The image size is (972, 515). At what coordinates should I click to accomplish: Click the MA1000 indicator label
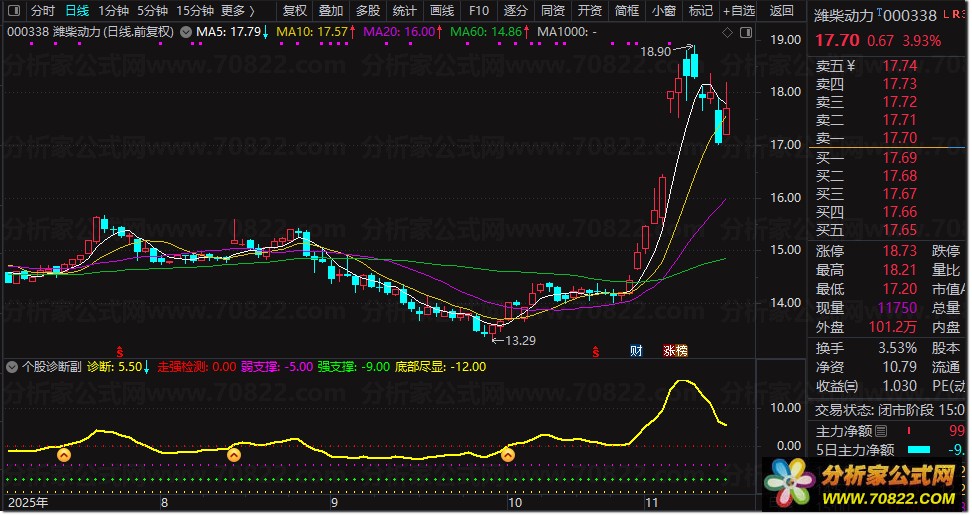(567, 32)
